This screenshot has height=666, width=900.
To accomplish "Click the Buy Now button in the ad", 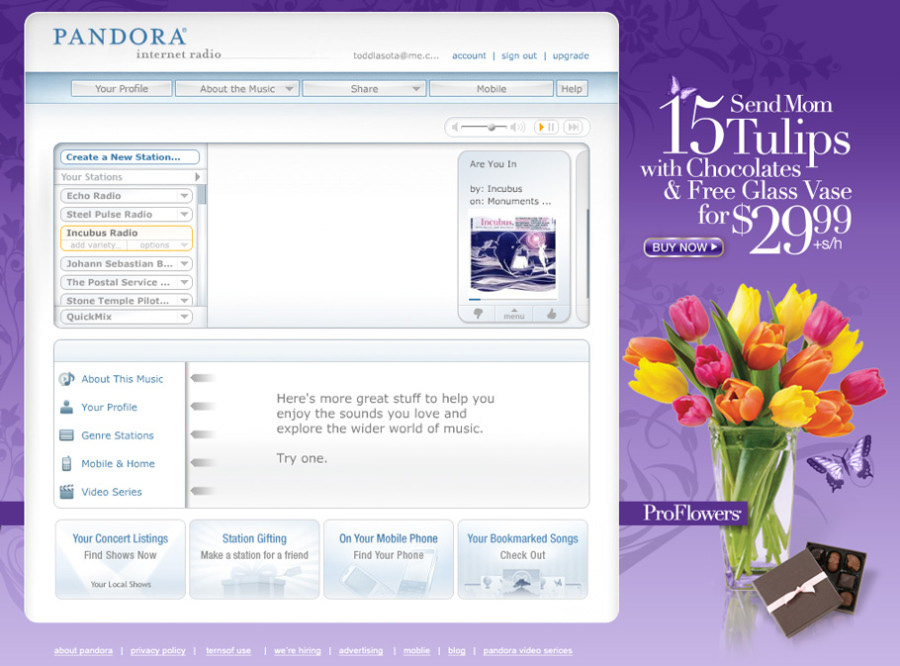I will (x=684, y=247).
